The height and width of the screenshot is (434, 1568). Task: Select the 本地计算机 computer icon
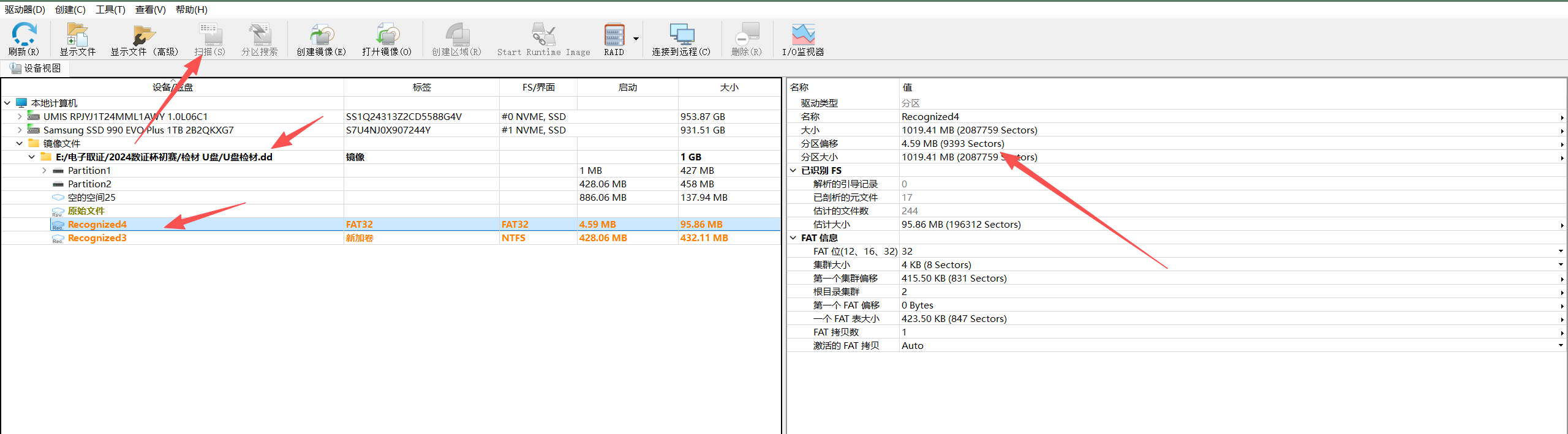21,103
